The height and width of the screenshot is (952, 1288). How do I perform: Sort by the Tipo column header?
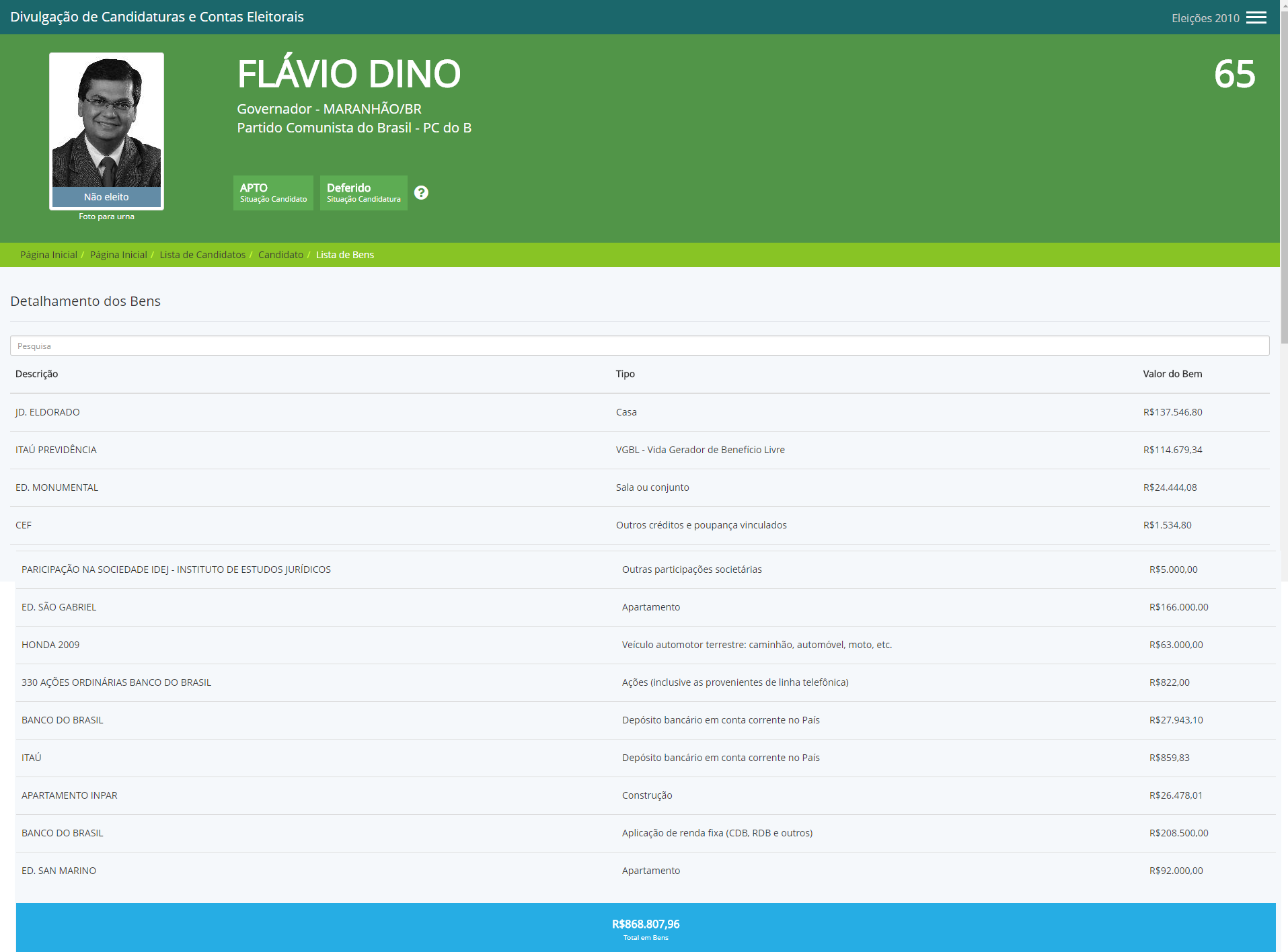[625, 374]
